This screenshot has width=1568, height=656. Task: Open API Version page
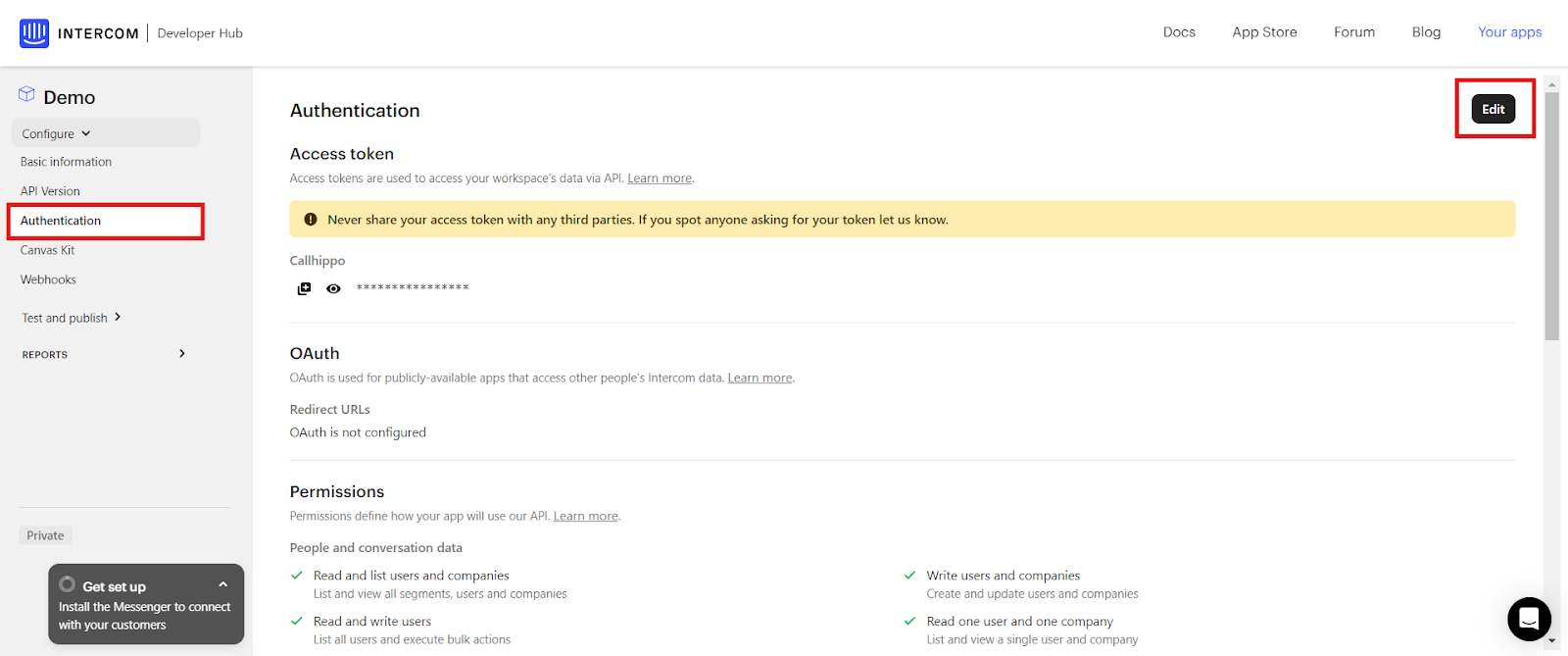(x=50, y=191)
